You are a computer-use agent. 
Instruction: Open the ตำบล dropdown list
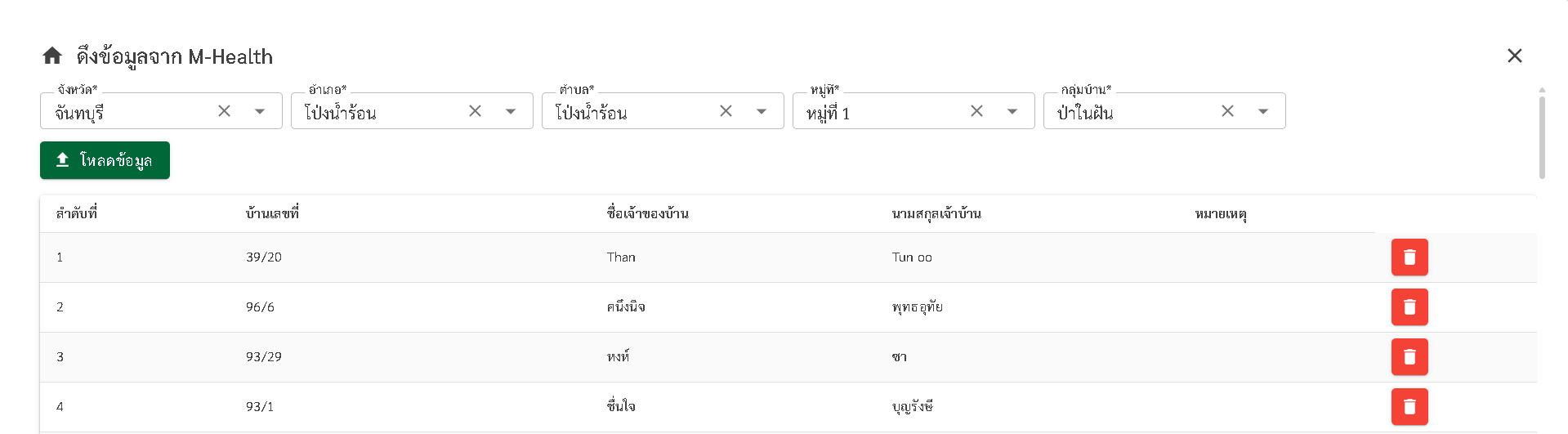coord(762,111)
